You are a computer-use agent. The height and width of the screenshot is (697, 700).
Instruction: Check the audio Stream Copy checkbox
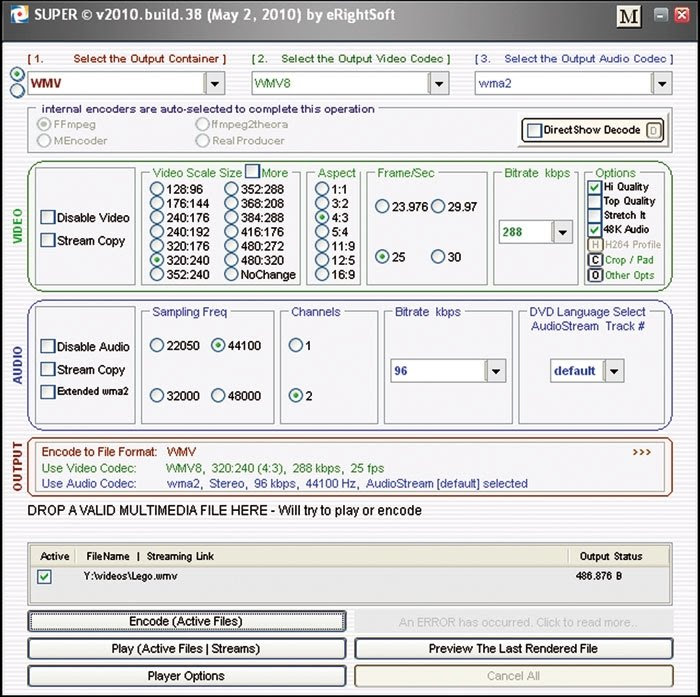47,369
